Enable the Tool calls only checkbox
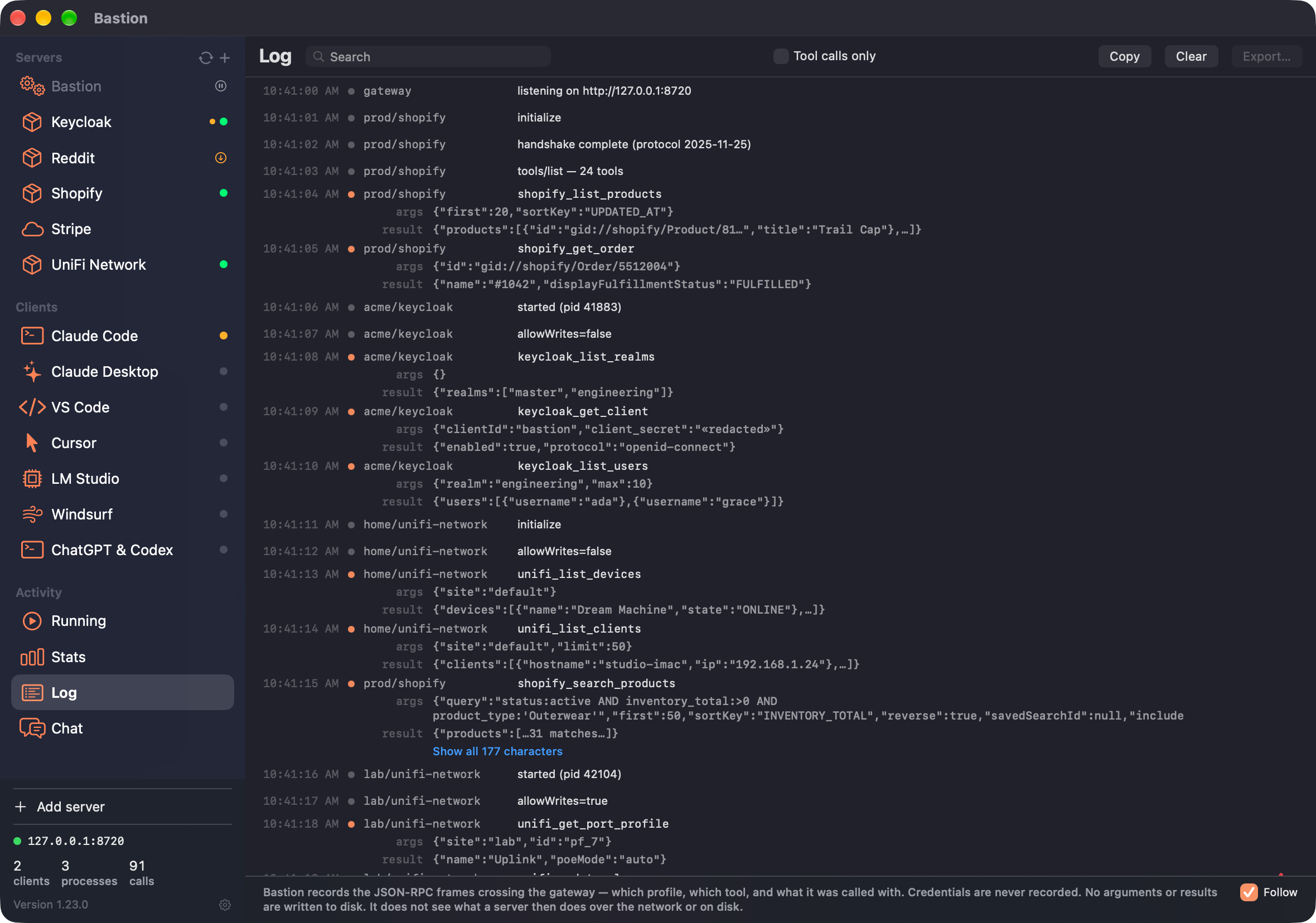This screenshot has width=1316, height=923. pos(781,56)
